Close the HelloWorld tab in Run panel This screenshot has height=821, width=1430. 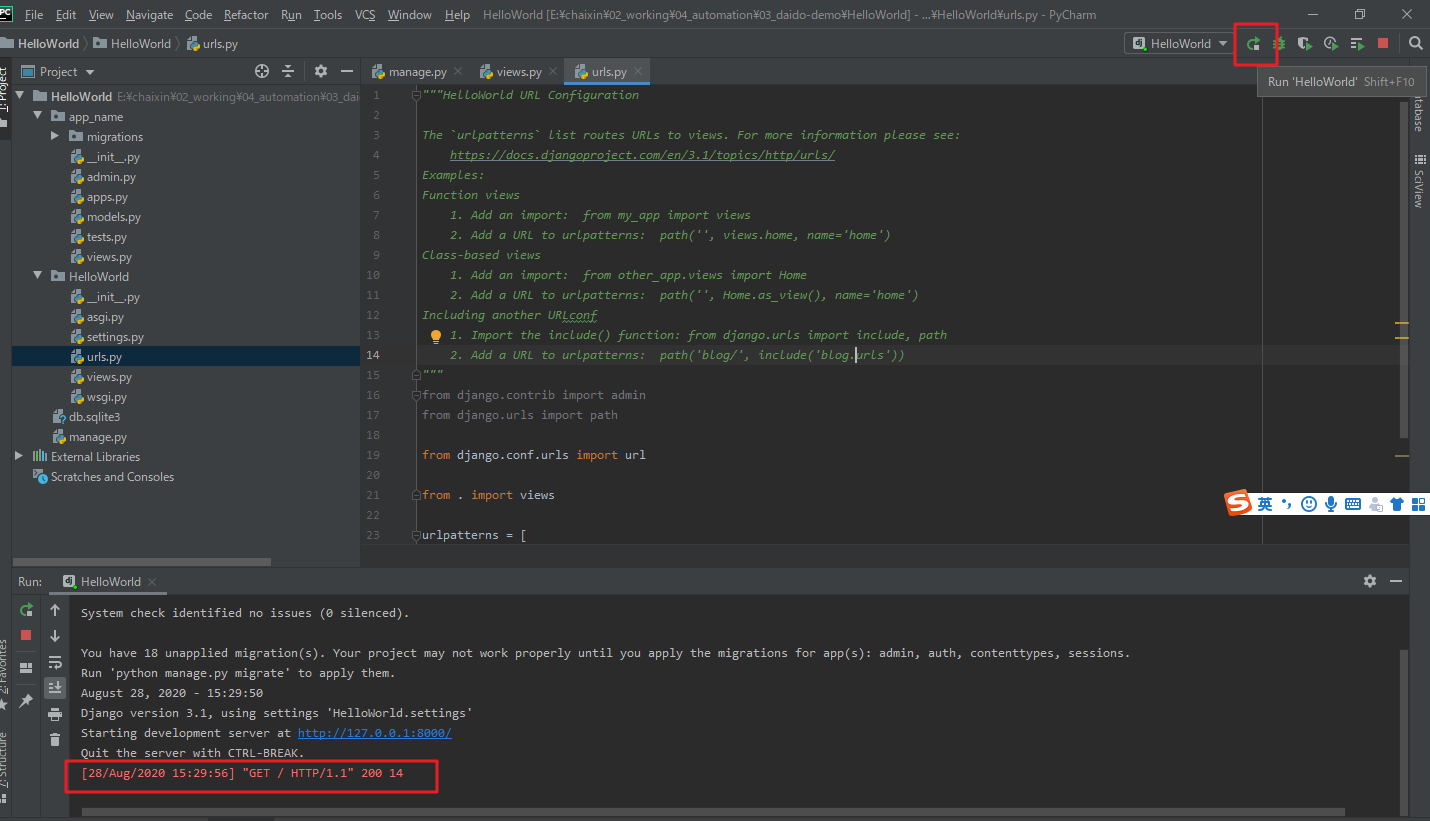pyautogui.click(x=152, y=581)
